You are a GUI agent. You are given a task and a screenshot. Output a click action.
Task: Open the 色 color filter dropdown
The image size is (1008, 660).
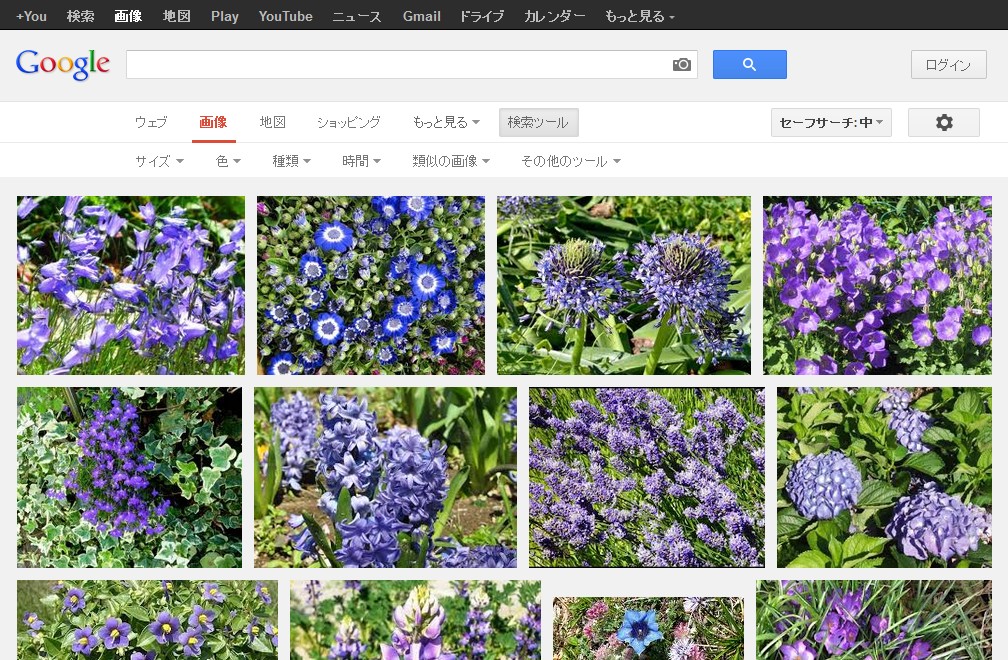[228, 161]
